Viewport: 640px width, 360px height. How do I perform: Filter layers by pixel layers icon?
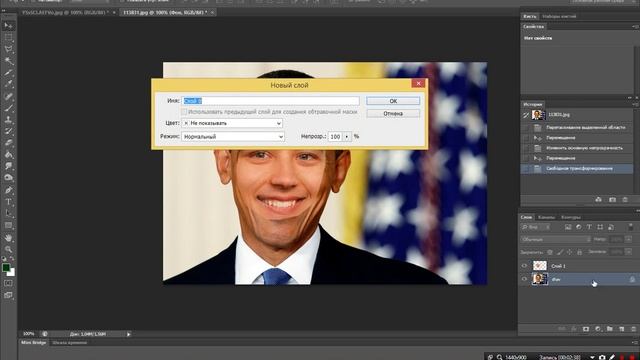(568, 227)
